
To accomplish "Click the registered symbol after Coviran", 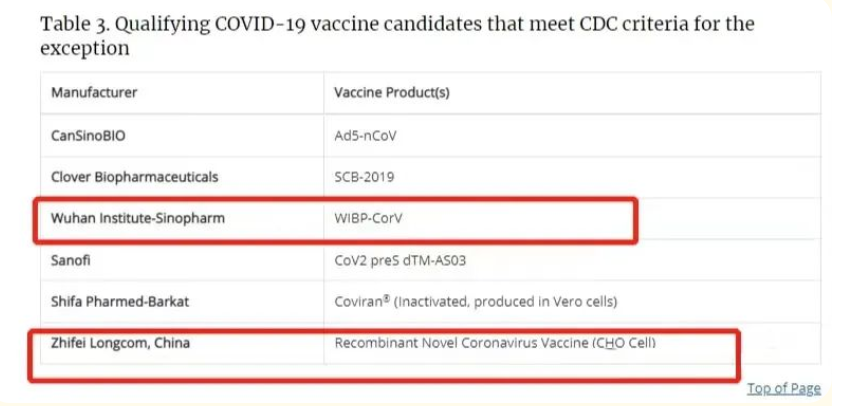I will 386,298.
